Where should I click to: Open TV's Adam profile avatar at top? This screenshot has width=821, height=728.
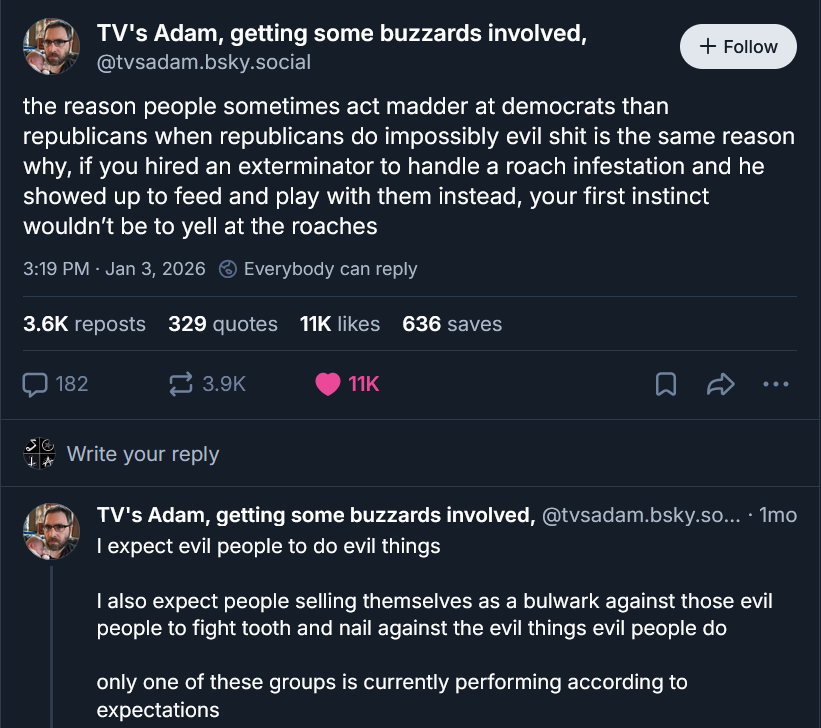point(51,47)
